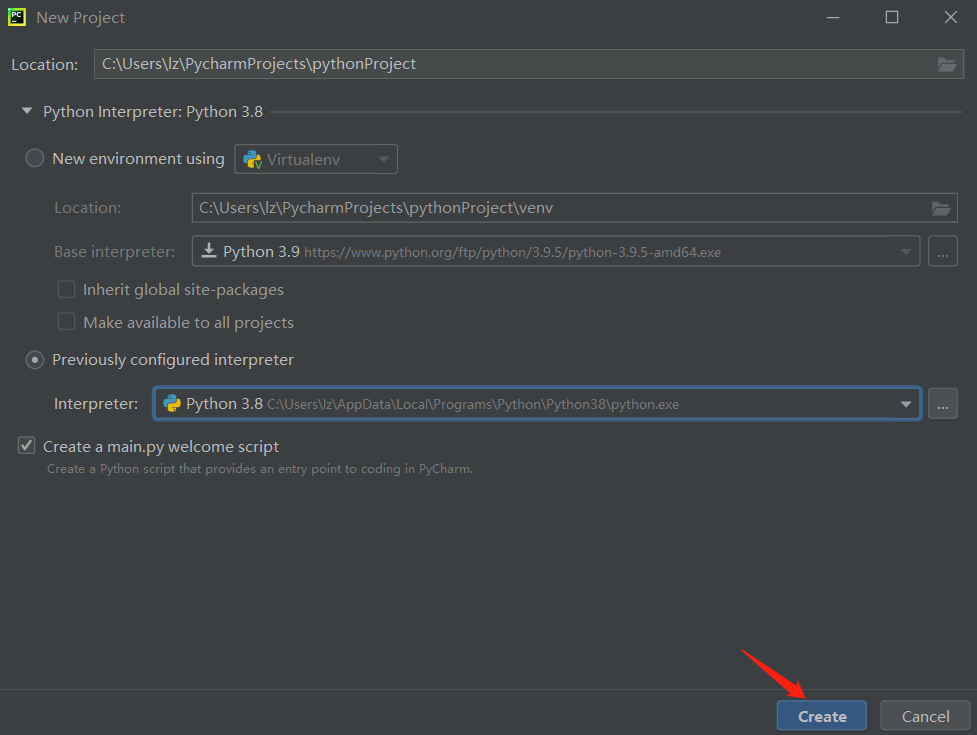The width and height of the screenshot is (977, 735).
Task: Click the project Location path field
Action: pyautogui.click(x=528, y=64)
